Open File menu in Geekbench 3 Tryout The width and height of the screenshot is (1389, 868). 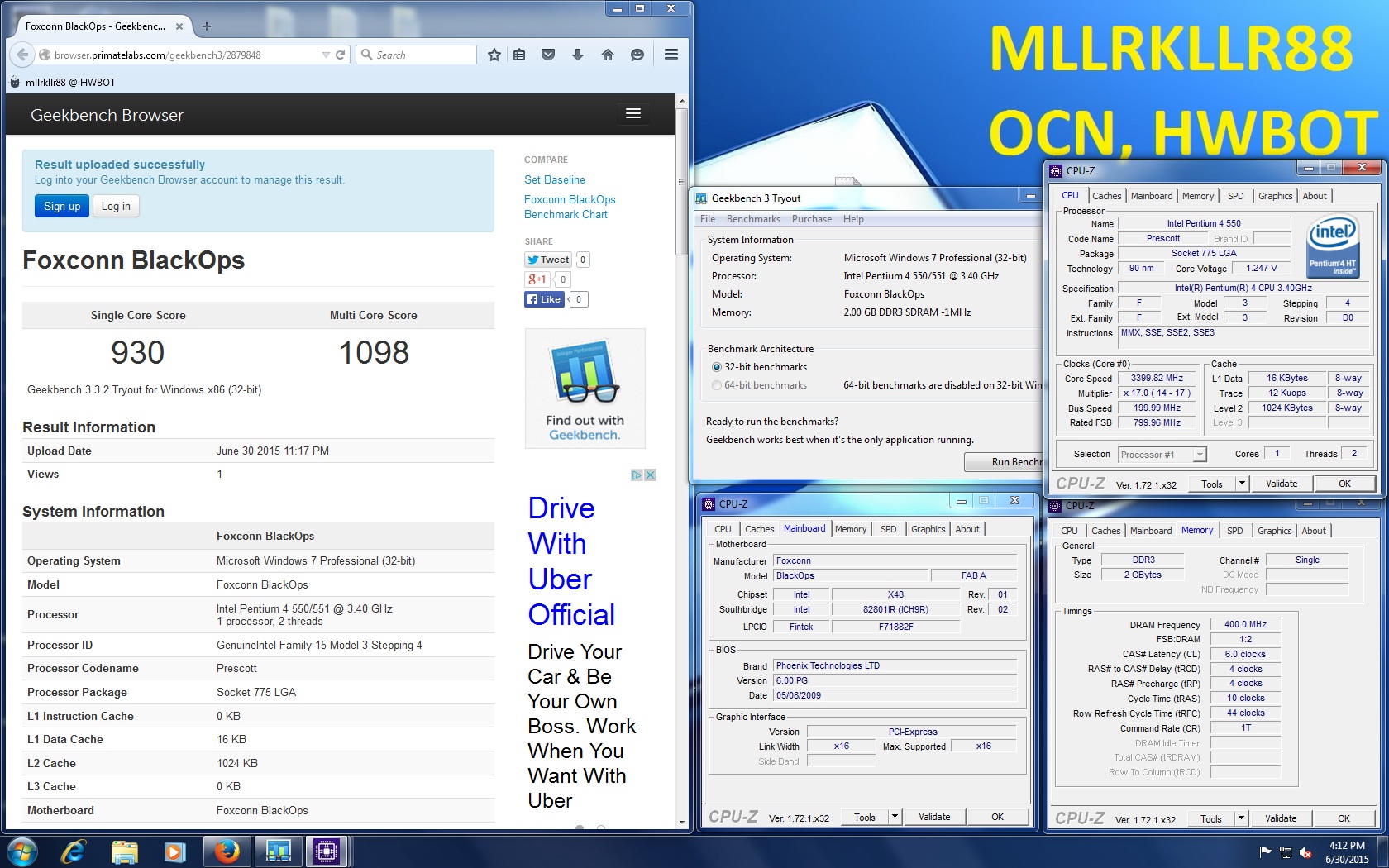pyautogui.click(x=708, y=219)
